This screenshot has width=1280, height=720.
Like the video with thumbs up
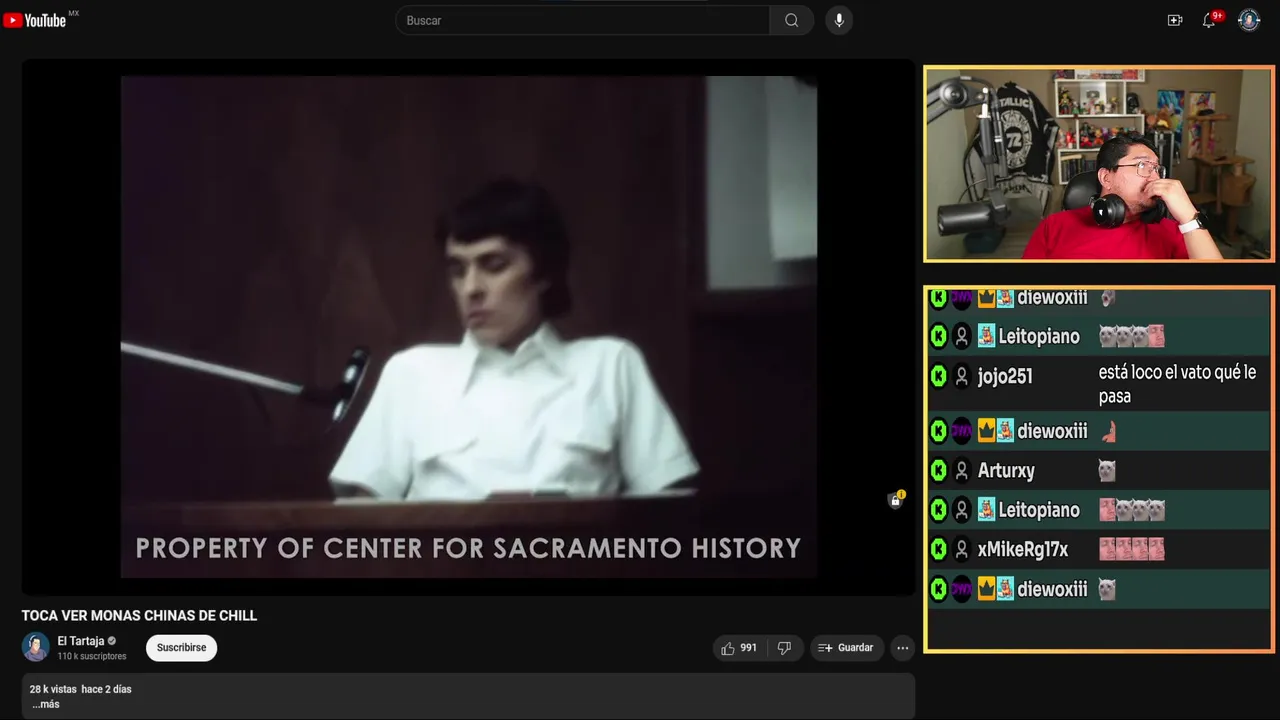[739, 648]
